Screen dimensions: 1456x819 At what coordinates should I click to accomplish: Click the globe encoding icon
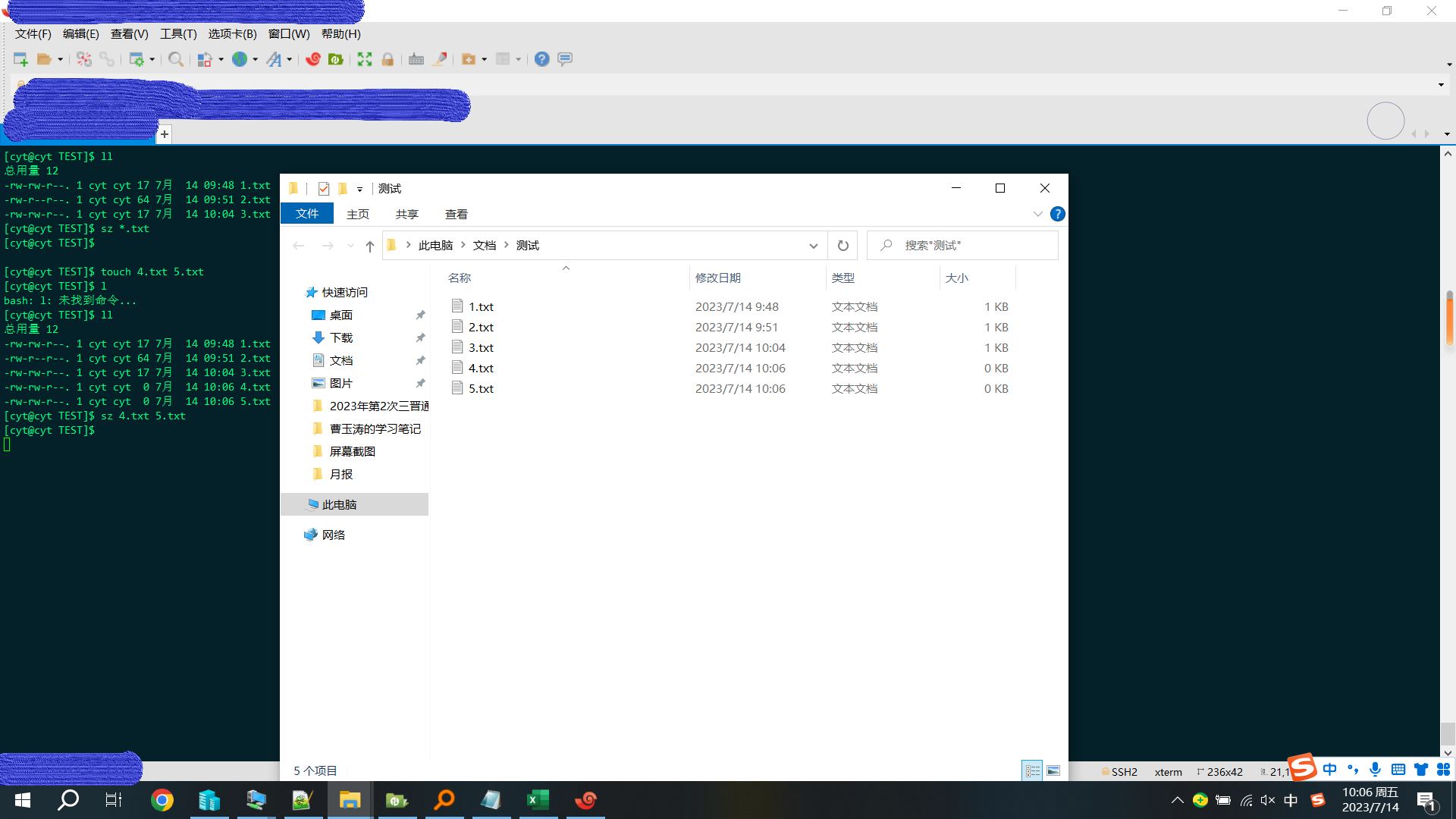(240, 59)
